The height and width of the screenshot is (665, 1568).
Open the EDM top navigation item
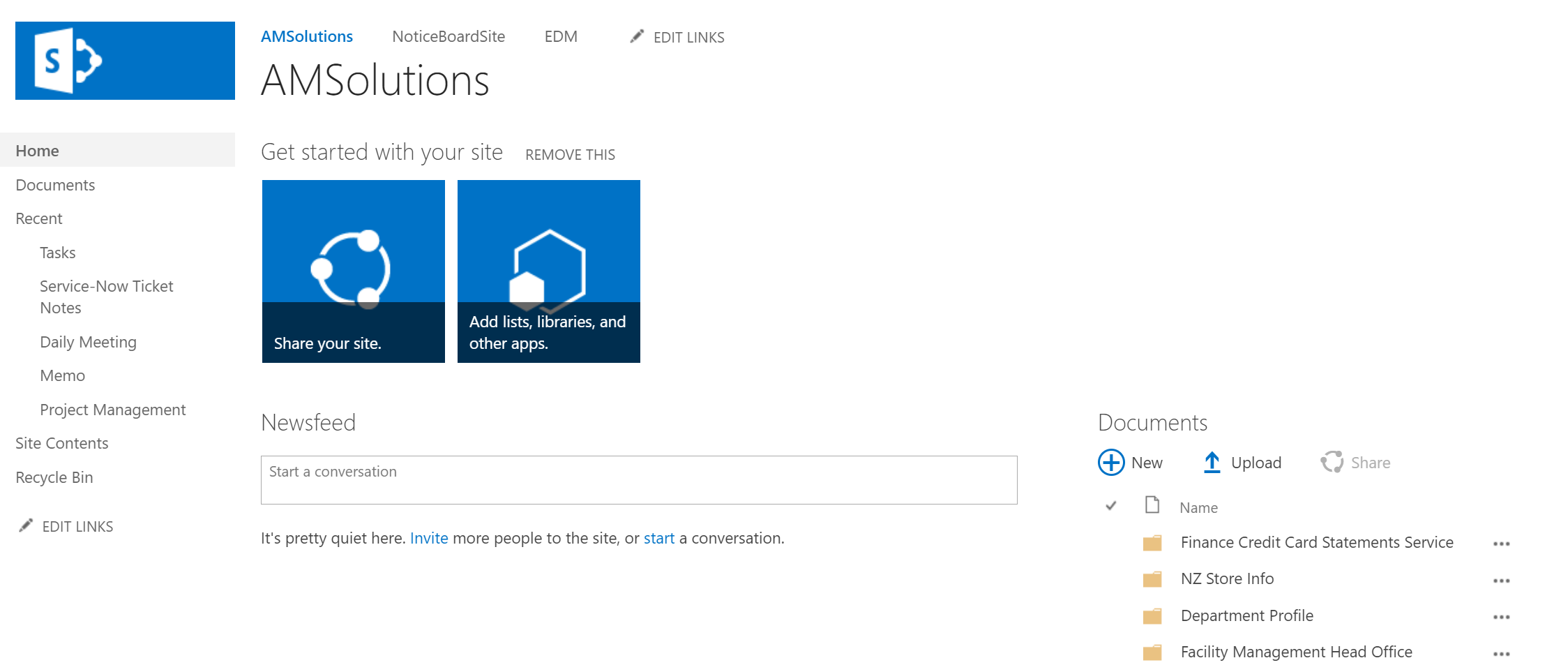[561, 36]
